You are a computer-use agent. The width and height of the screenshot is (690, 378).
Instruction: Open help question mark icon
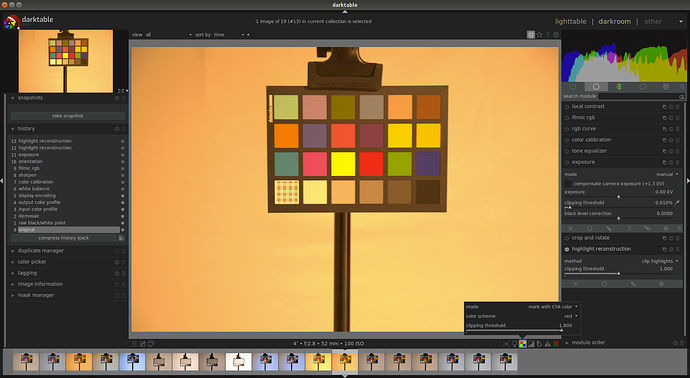click(548, 35)
